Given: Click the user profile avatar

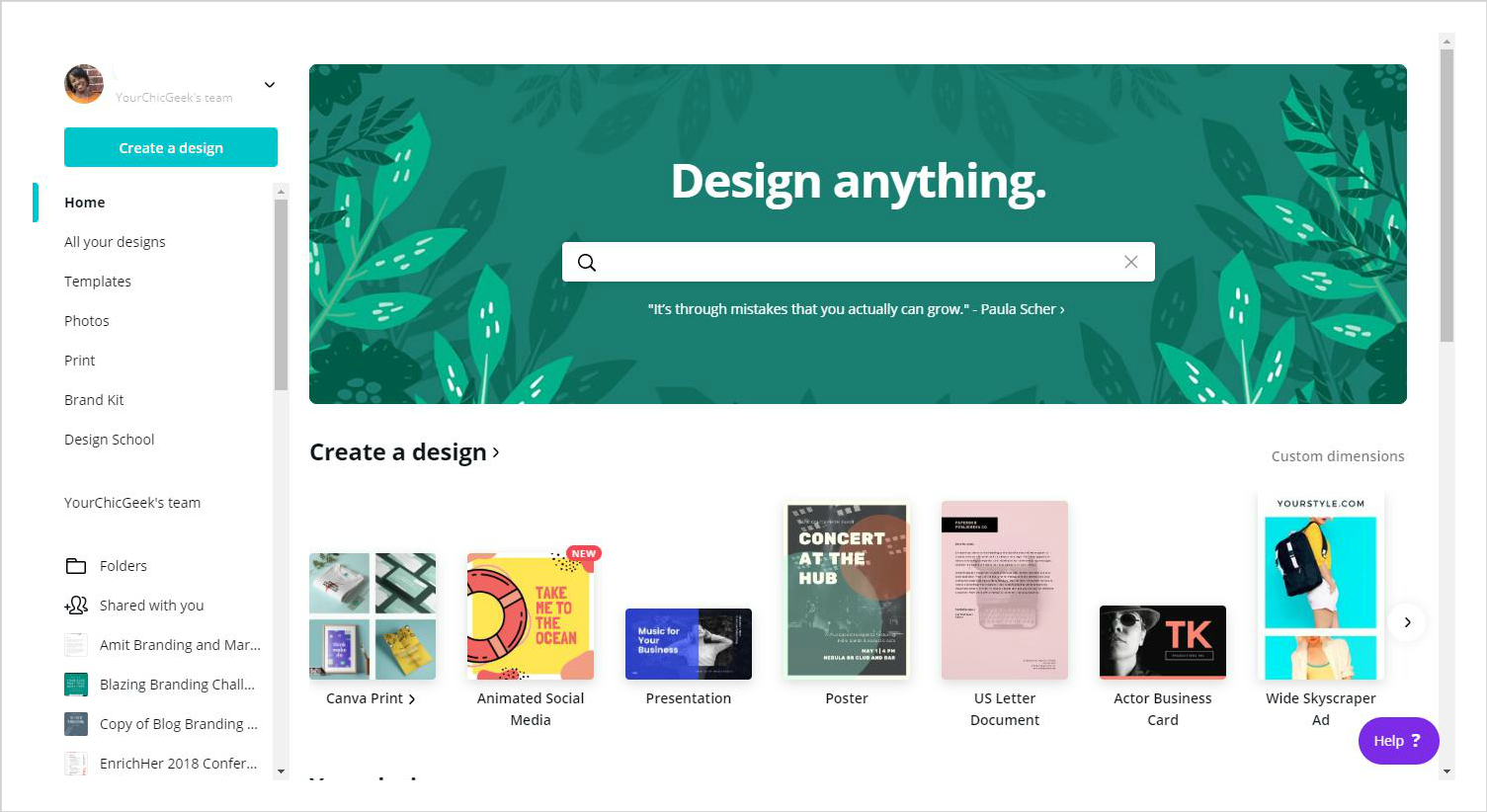Looking at the screenshot, I should click(x=84, y=84).
